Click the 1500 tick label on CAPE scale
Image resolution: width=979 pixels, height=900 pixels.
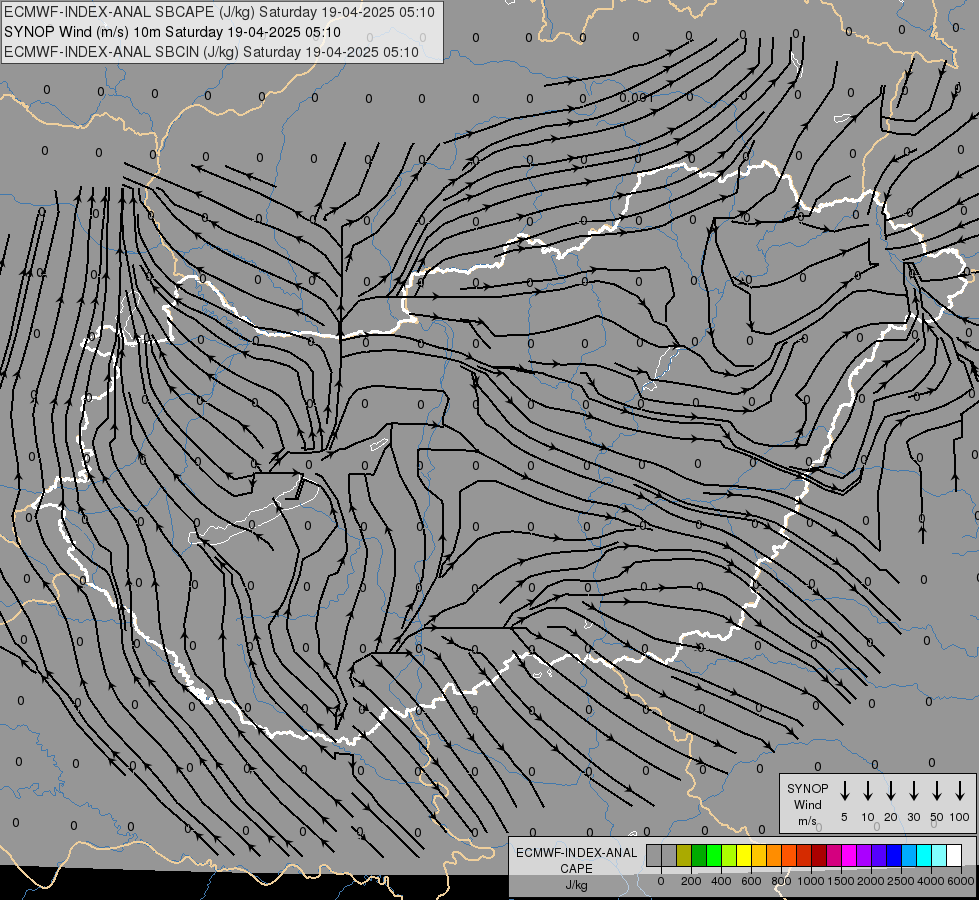pyautogui.click(x=840, y=881)
